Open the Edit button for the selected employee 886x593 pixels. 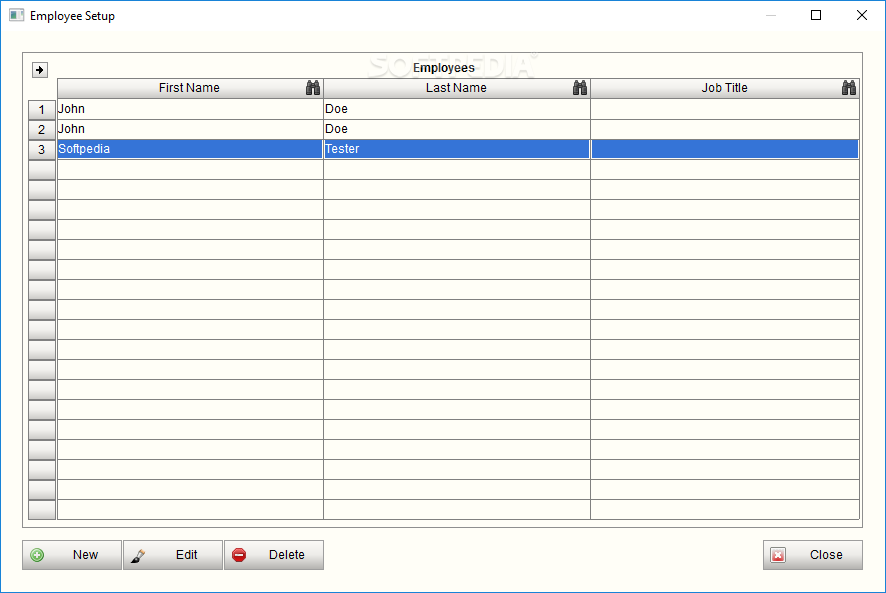coord(173,555)
